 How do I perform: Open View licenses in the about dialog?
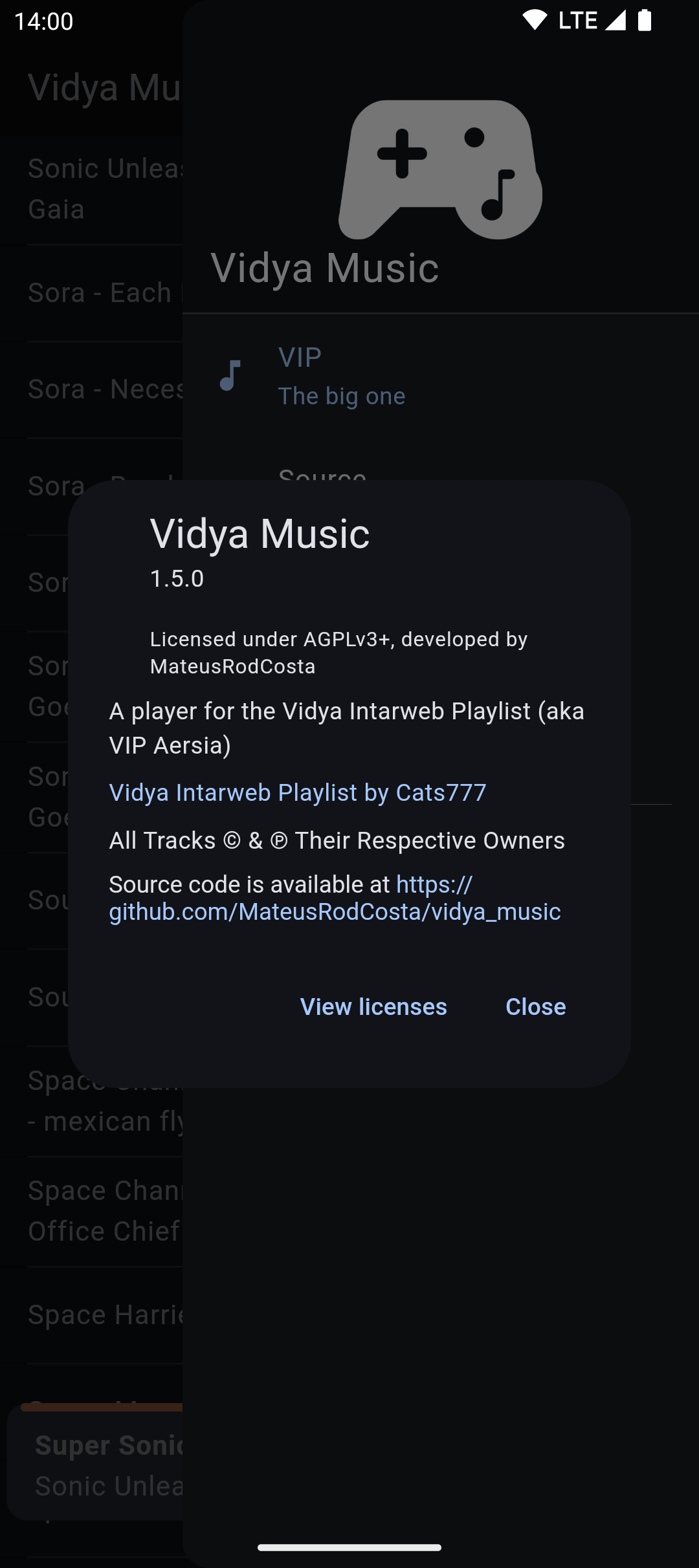tap(373, 1007)
